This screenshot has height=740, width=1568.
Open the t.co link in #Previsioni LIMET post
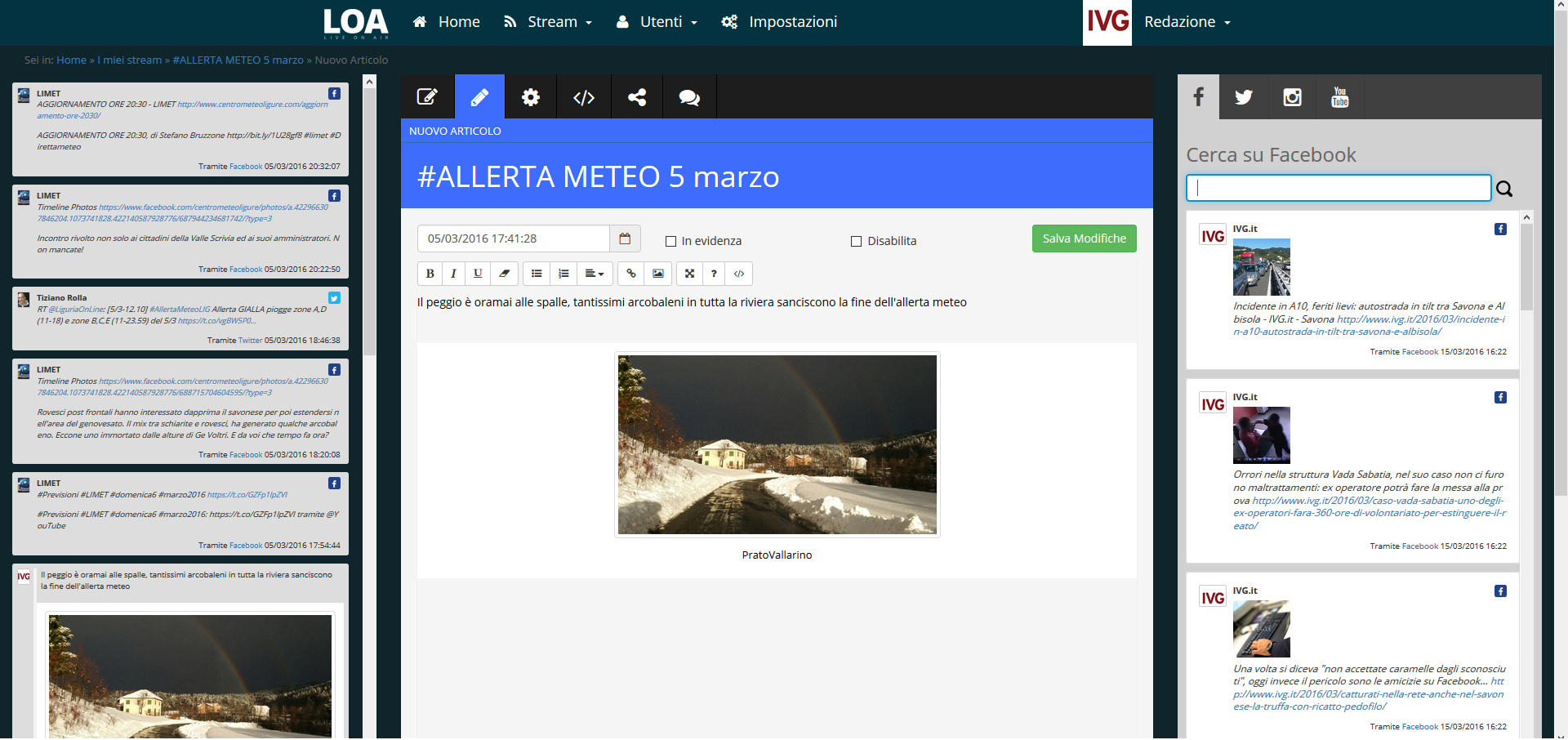[247, 495]
